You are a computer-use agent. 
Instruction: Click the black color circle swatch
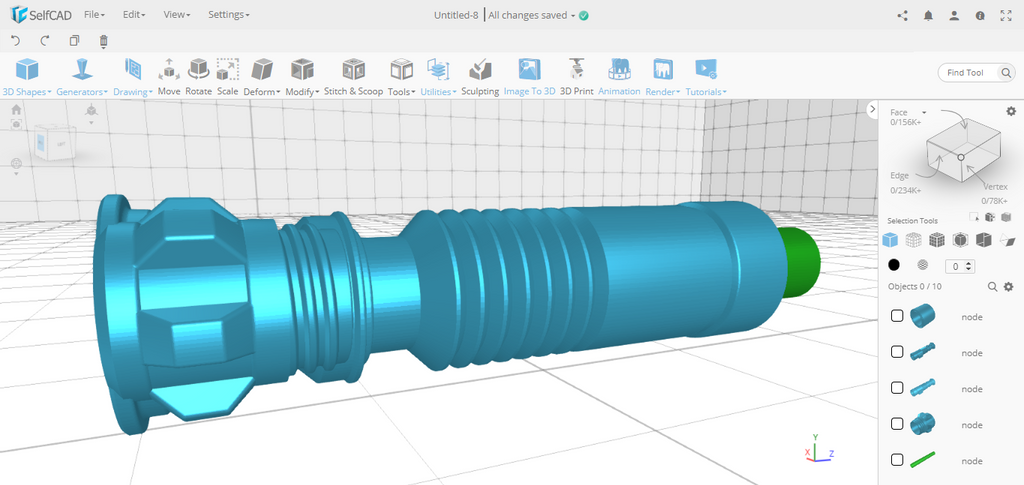click(894, 265)
